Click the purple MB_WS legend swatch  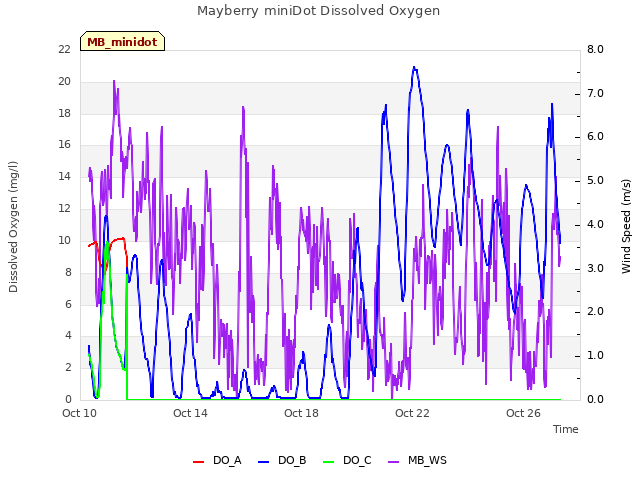[x=393, y=462]
